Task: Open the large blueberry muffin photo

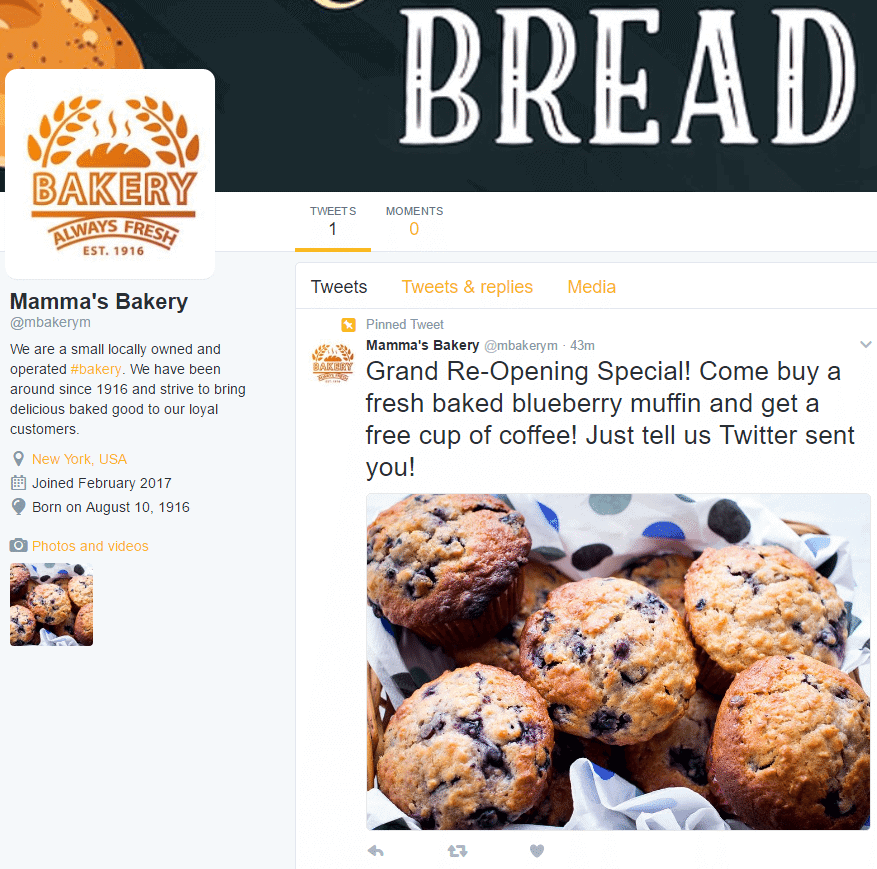Action: pos(619,662)
